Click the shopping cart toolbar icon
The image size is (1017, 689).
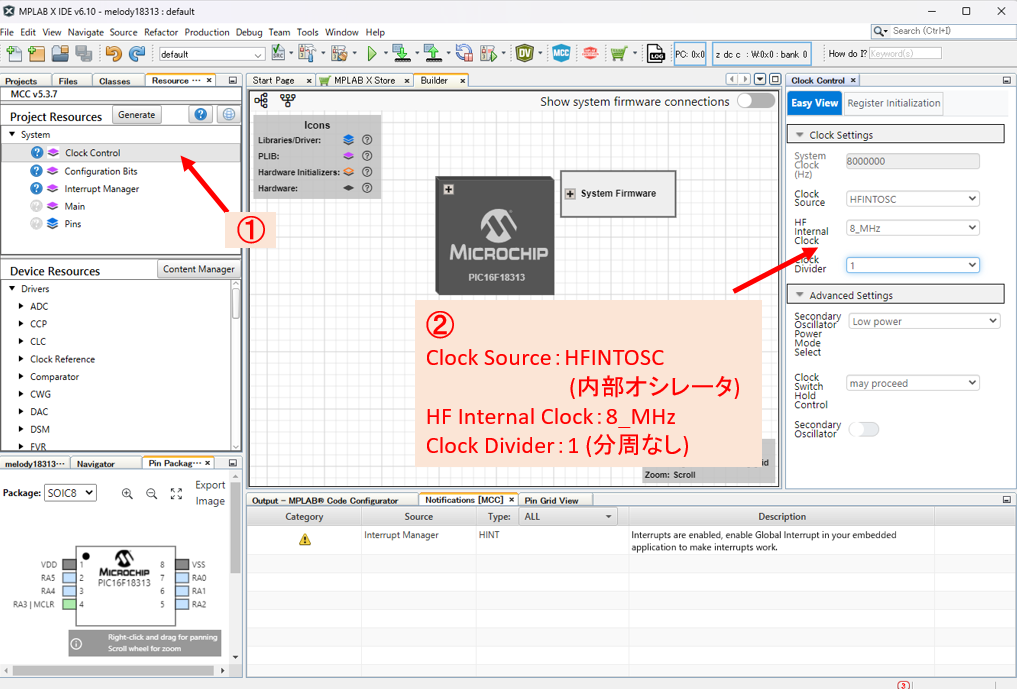tap(619, 53)
